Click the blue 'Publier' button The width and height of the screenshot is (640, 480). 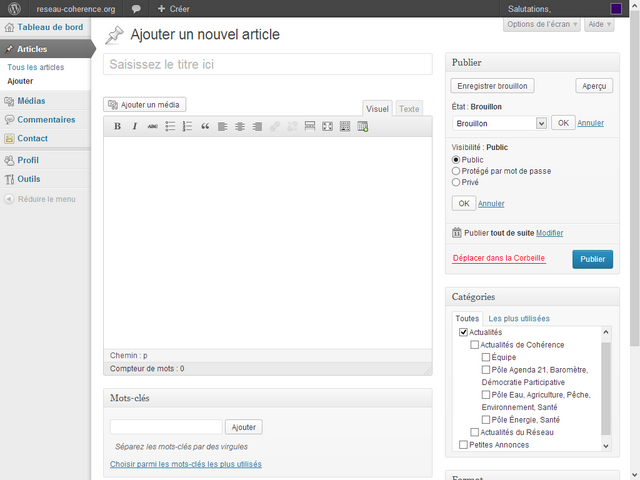[592, 259]
